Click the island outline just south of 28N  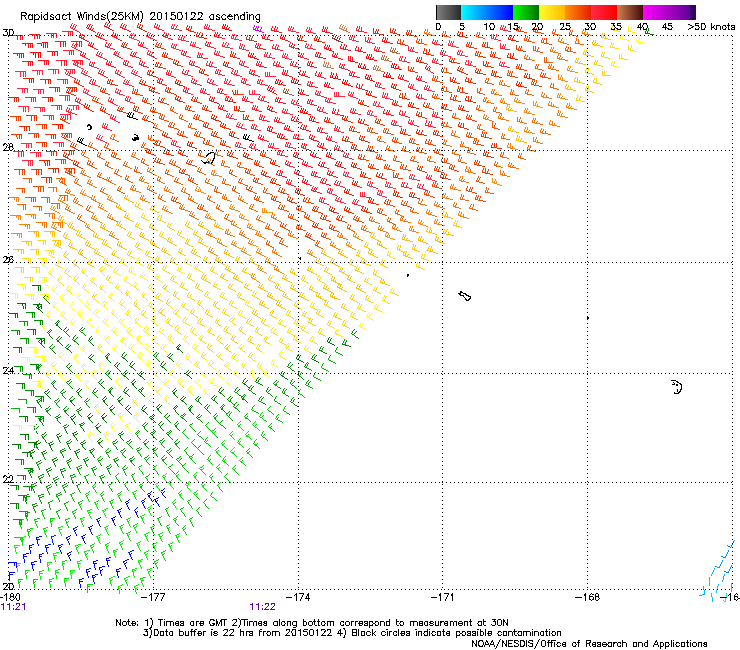[x=209, y=158]
